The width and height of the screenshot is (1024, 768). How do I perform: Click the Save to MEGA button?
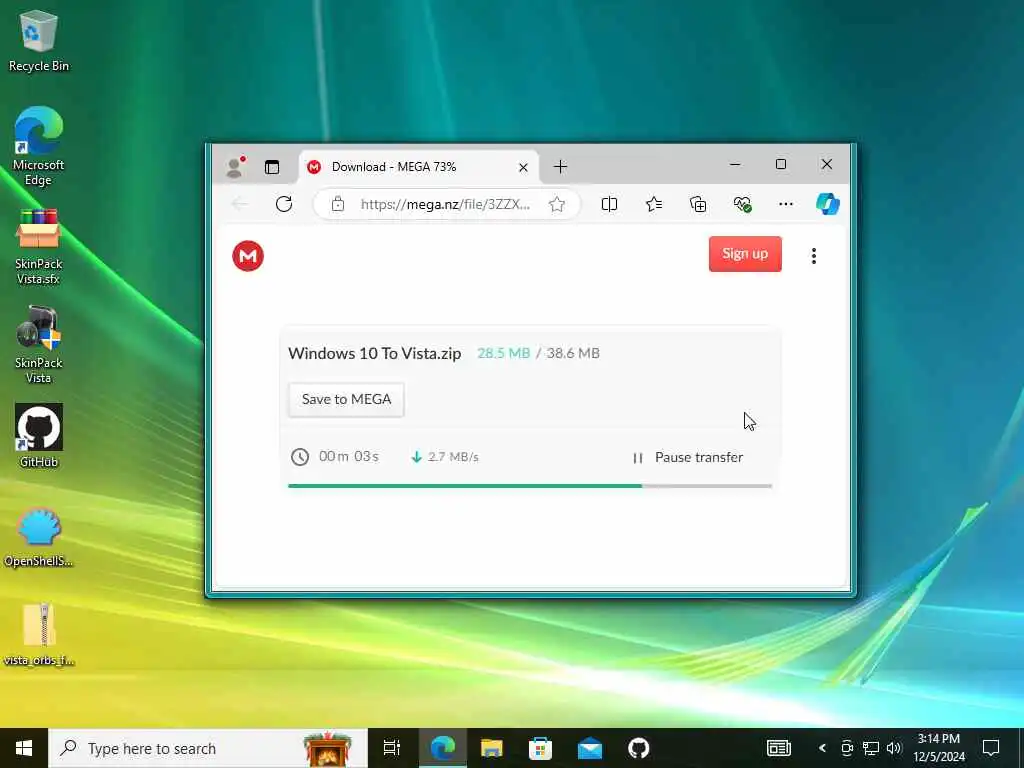tap(346, 399)
